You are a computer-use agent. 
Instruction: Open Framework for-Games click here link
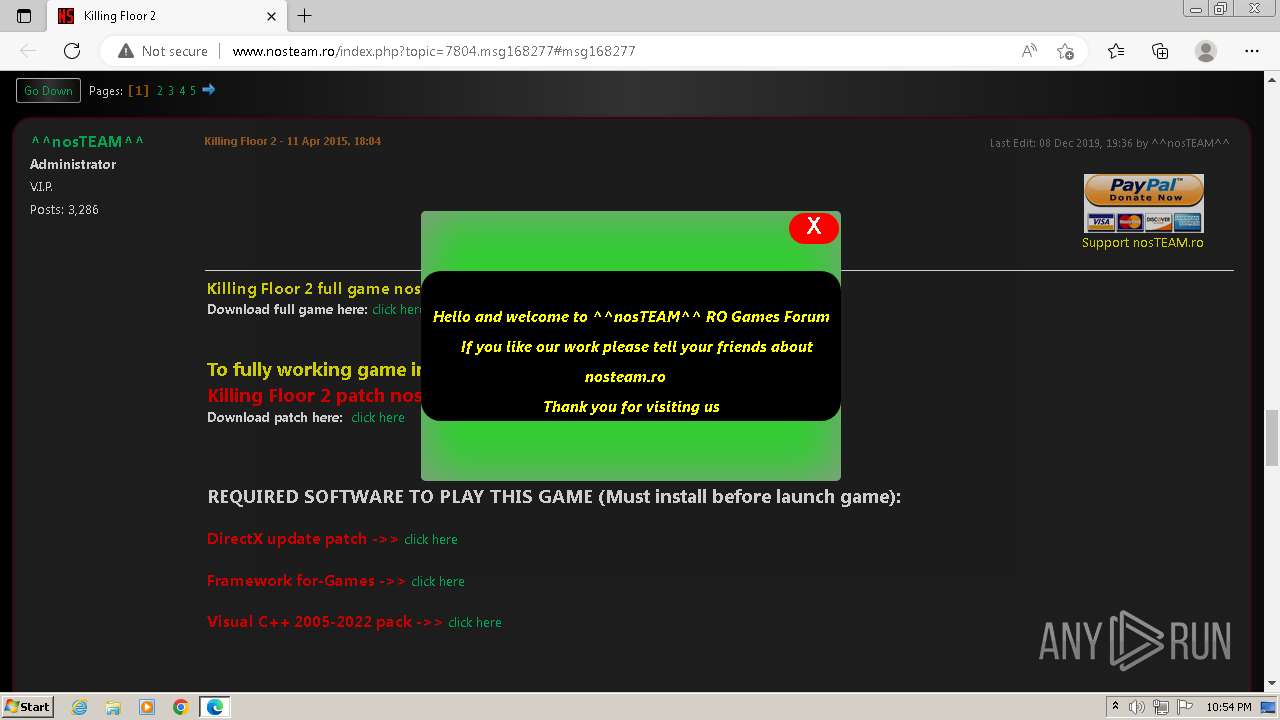(438, 581)
